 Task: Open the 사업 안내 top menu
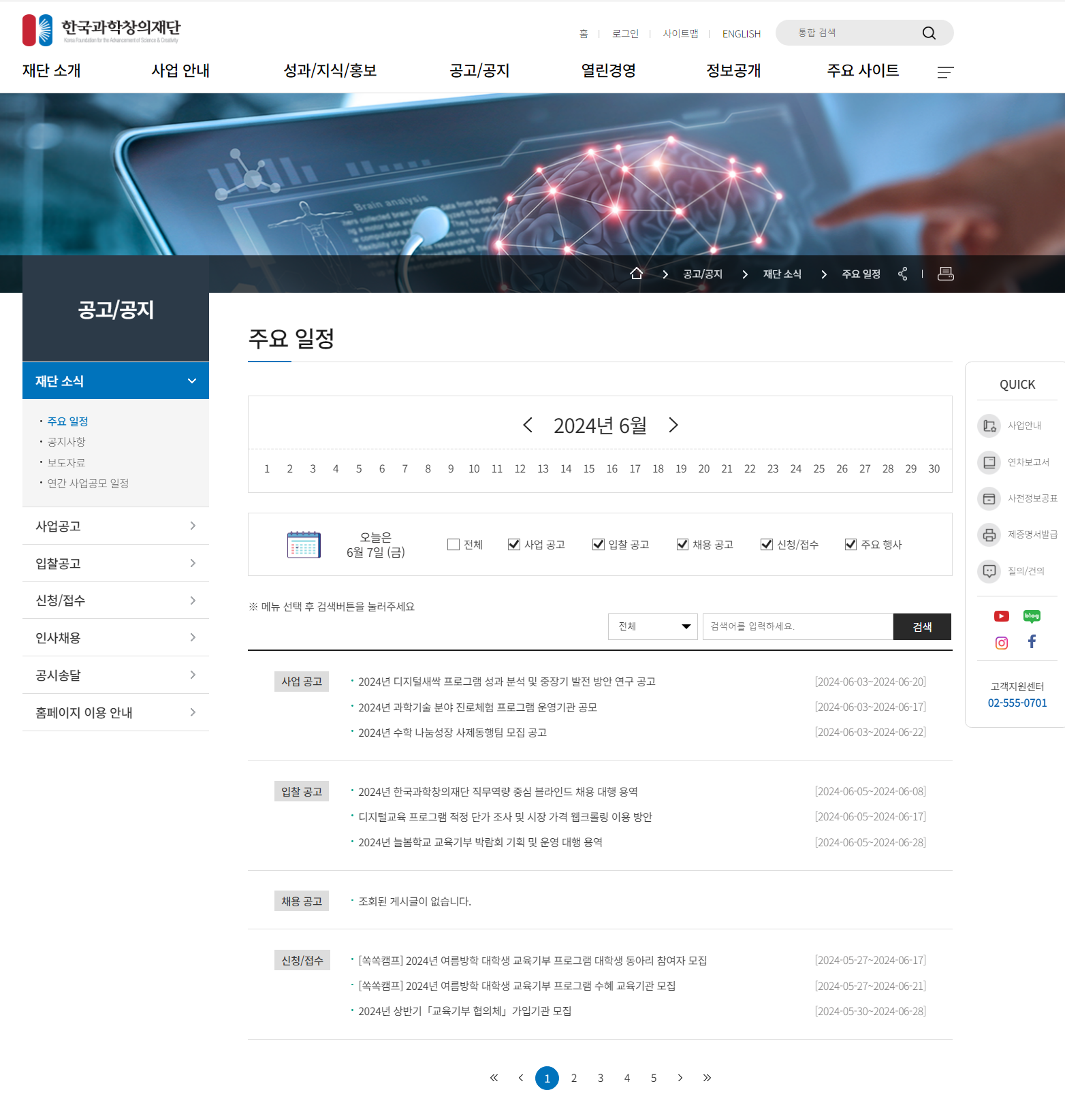[x=180, y=71]
